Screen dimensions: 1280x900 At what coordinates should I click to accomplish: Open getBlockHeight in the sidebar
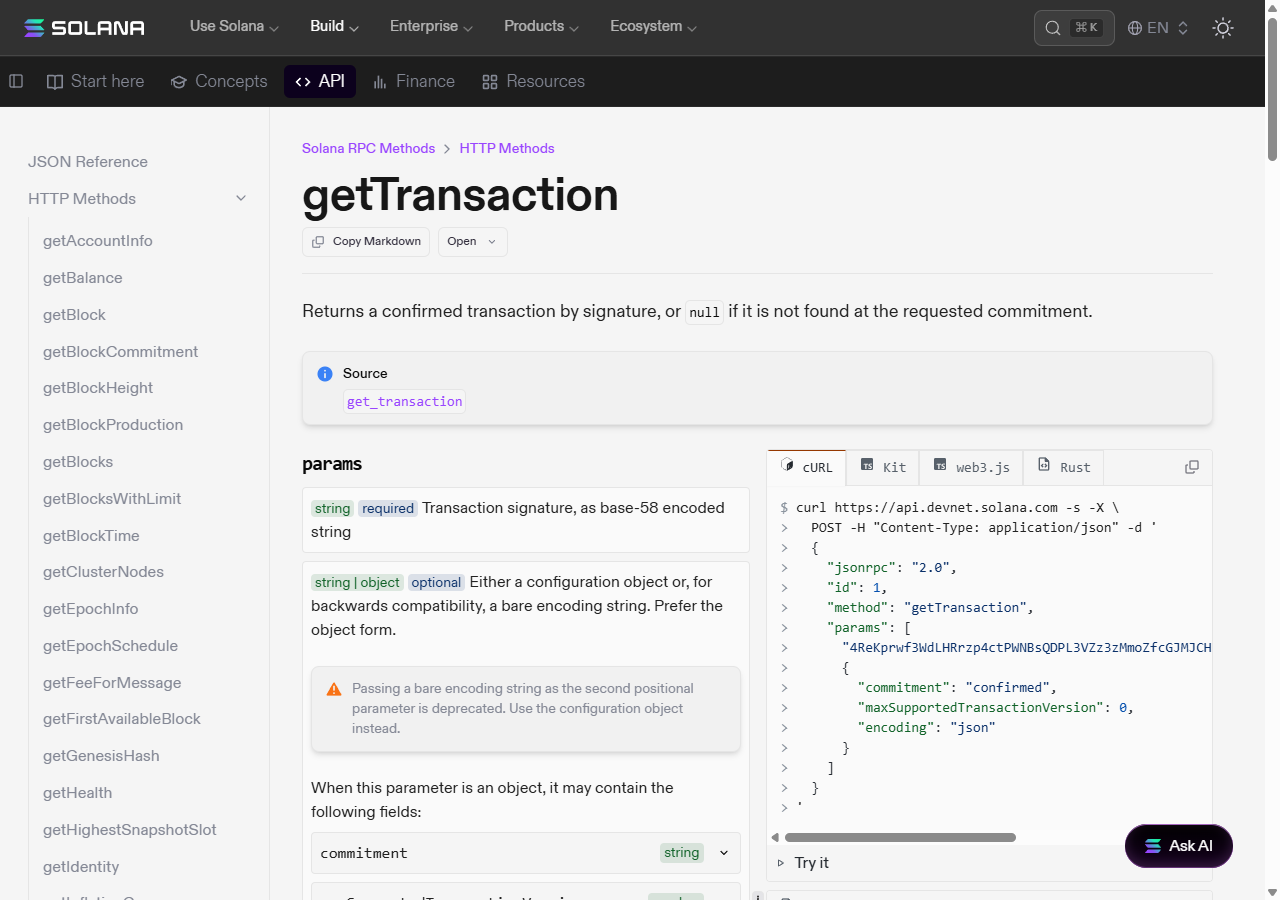[98, 388]
